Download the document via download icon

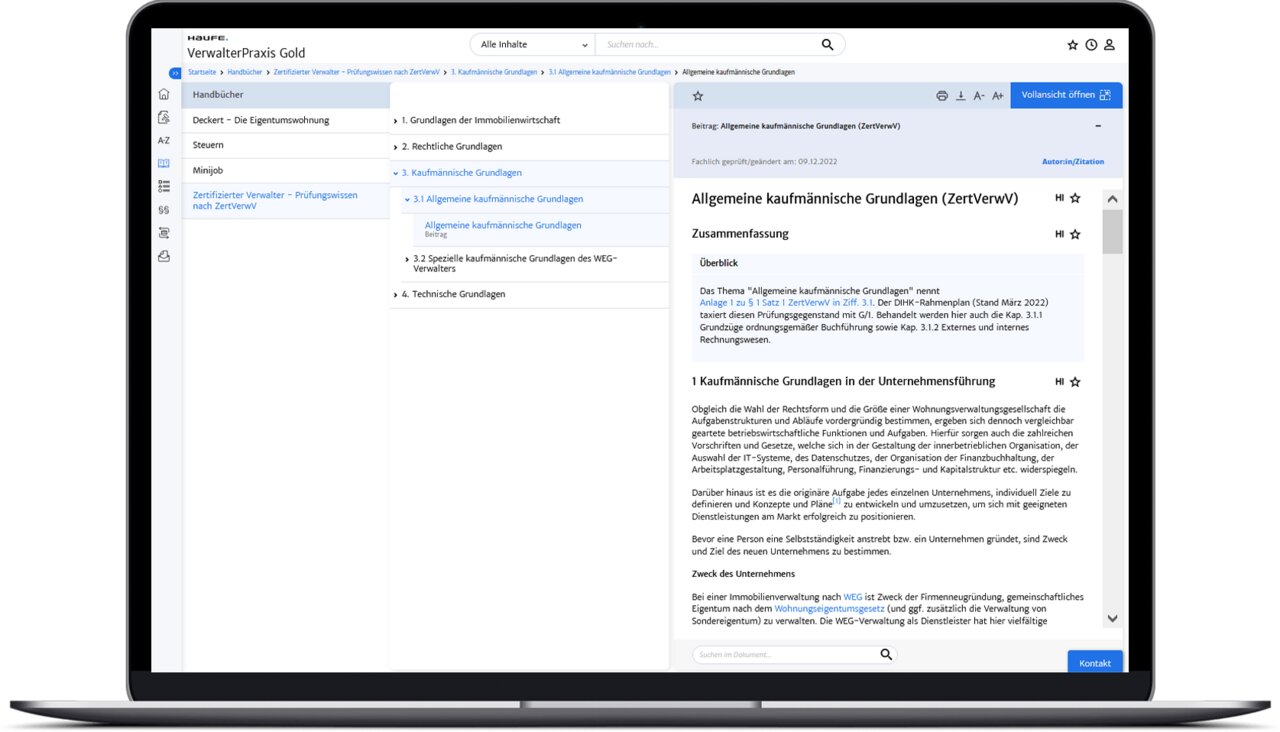tap(961, 96)
